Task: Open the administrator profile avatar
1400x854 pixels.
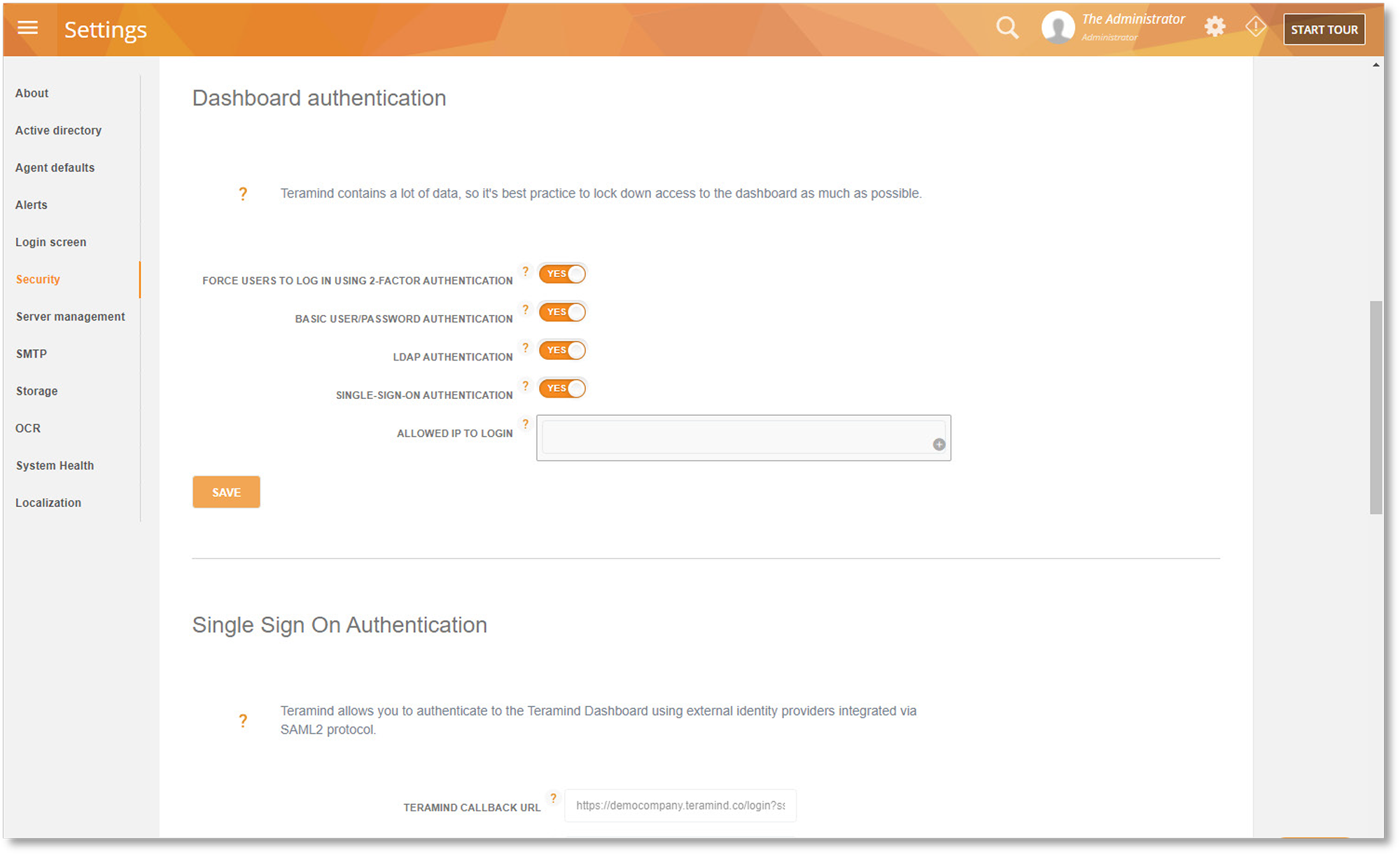Action: pyautogui.click(x=1058, y=28)
